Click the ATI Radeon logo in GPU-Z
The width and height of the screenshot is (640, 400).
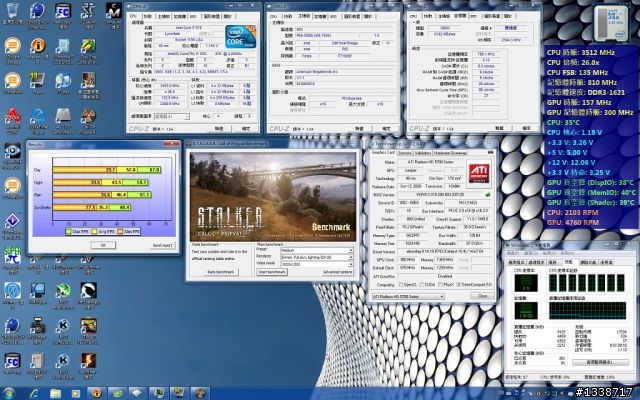(x=479, y=171)
